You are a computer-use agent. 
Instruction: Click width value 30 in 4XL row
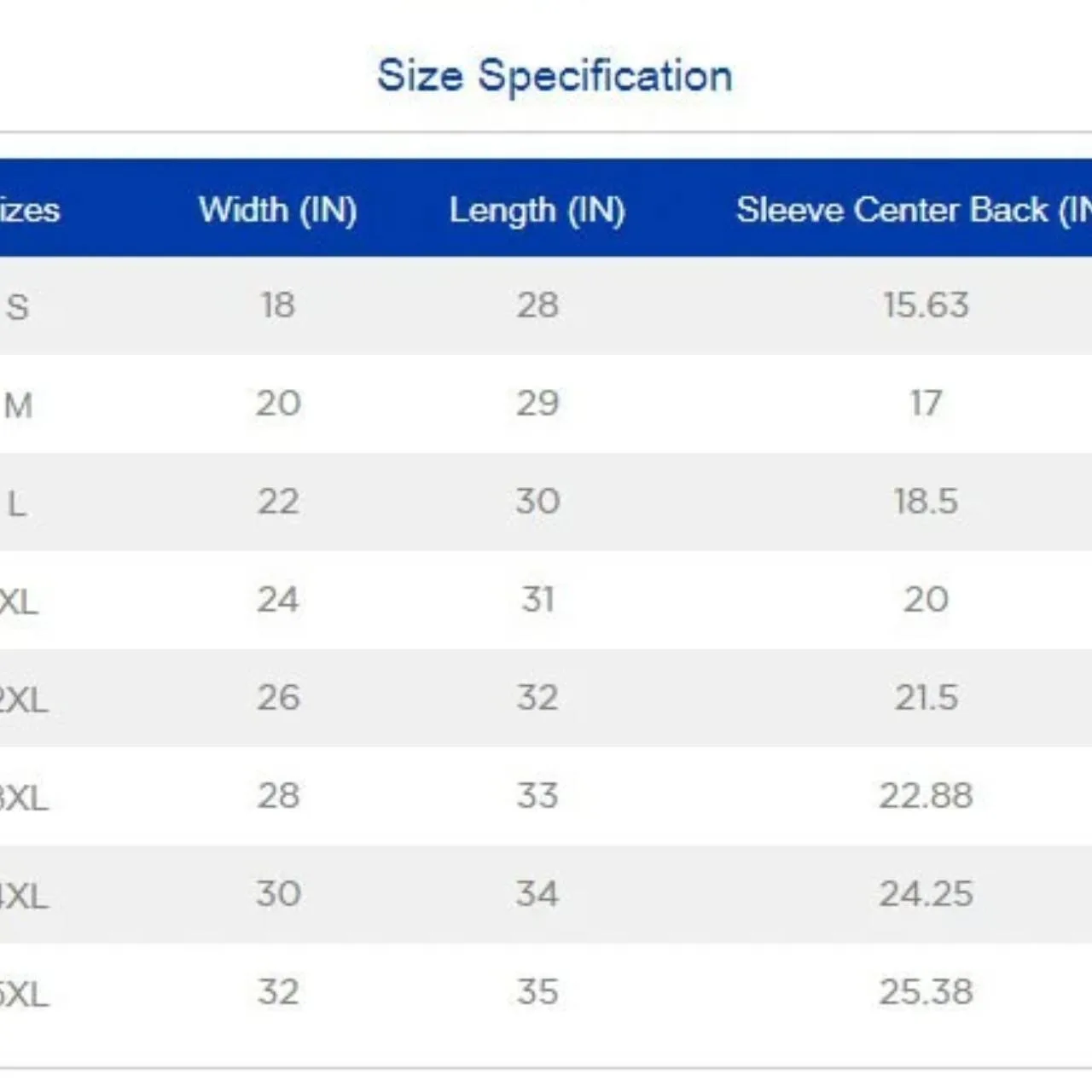[x=277, y=894]
